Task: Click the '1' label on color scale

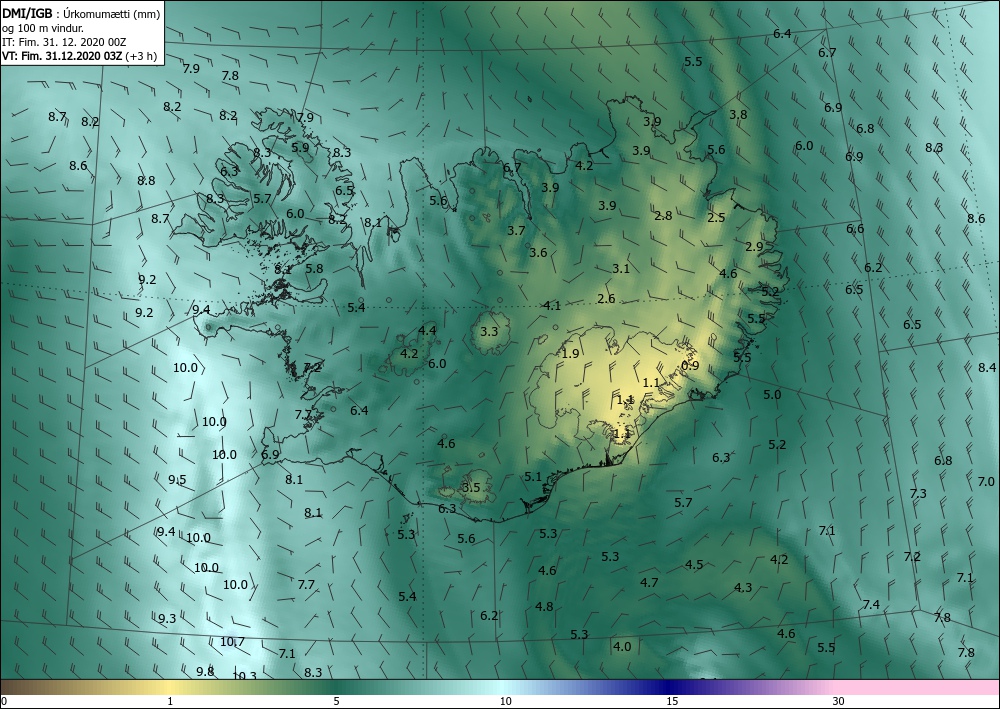Action: point(170,701)
